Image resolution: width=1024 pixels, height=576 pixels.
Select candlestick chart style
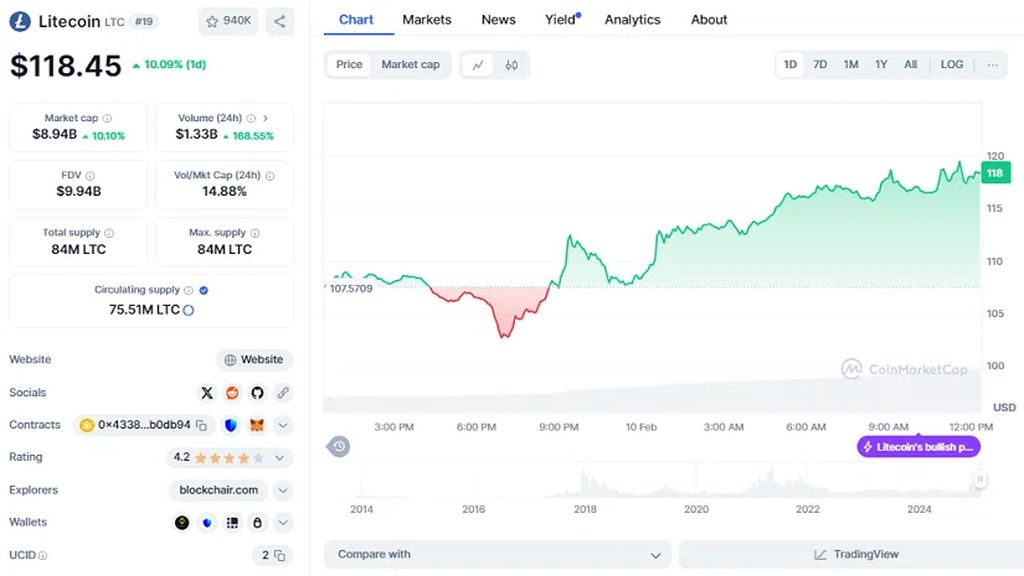click(511, 65)
